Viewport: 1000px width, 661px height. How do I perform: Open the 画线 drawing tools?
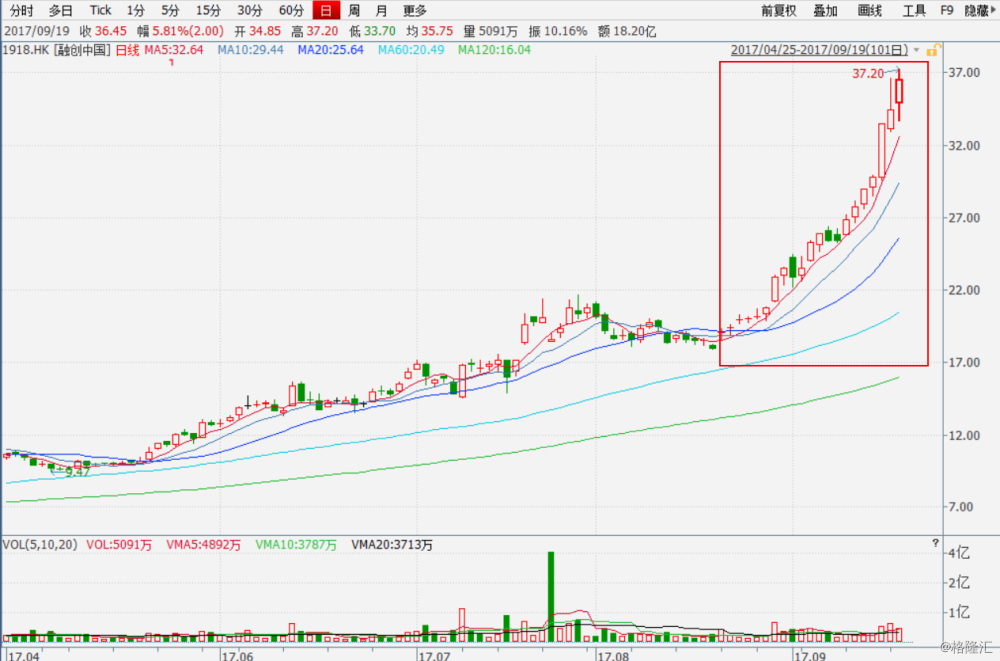coord(869,10)
